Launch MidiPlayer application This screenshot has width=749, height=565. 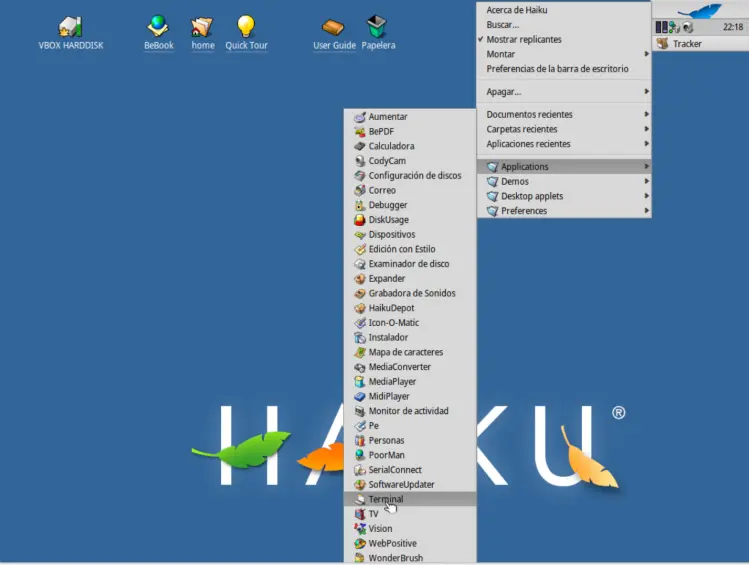(410, 396)
